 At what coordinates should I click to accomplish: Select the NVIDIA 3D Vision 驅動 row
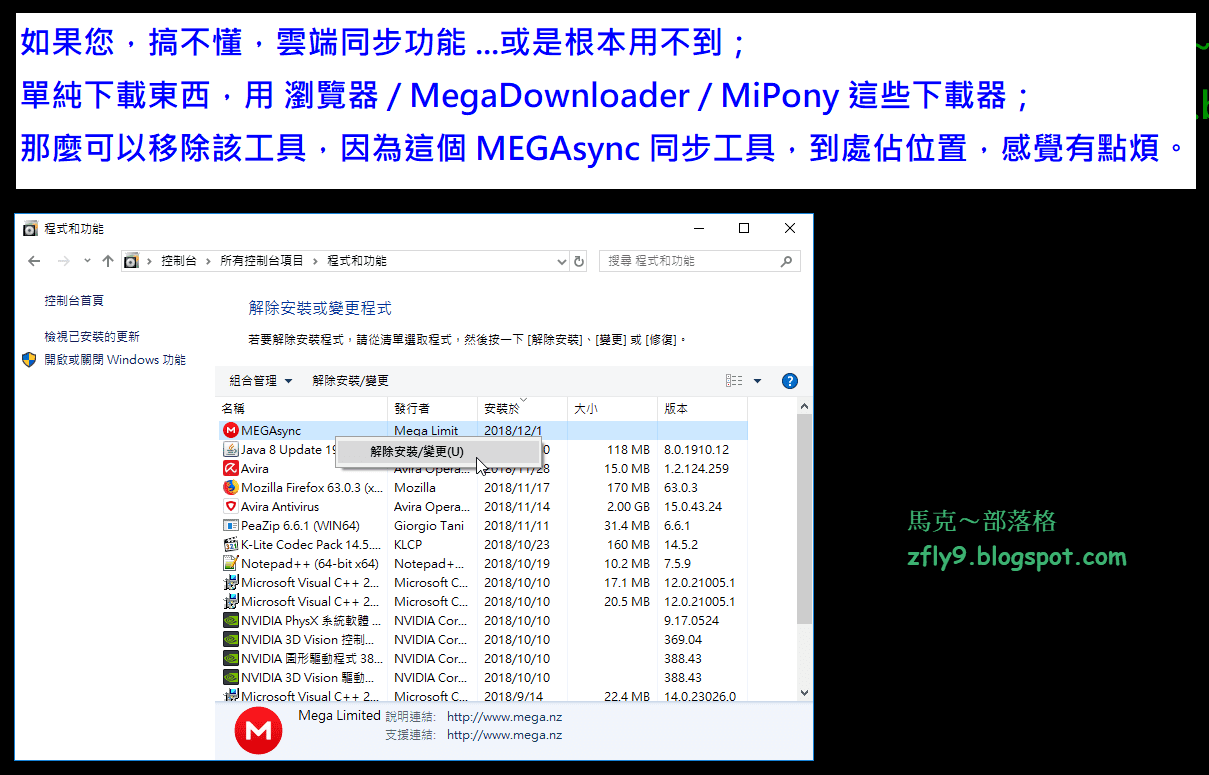click(481, 678)
